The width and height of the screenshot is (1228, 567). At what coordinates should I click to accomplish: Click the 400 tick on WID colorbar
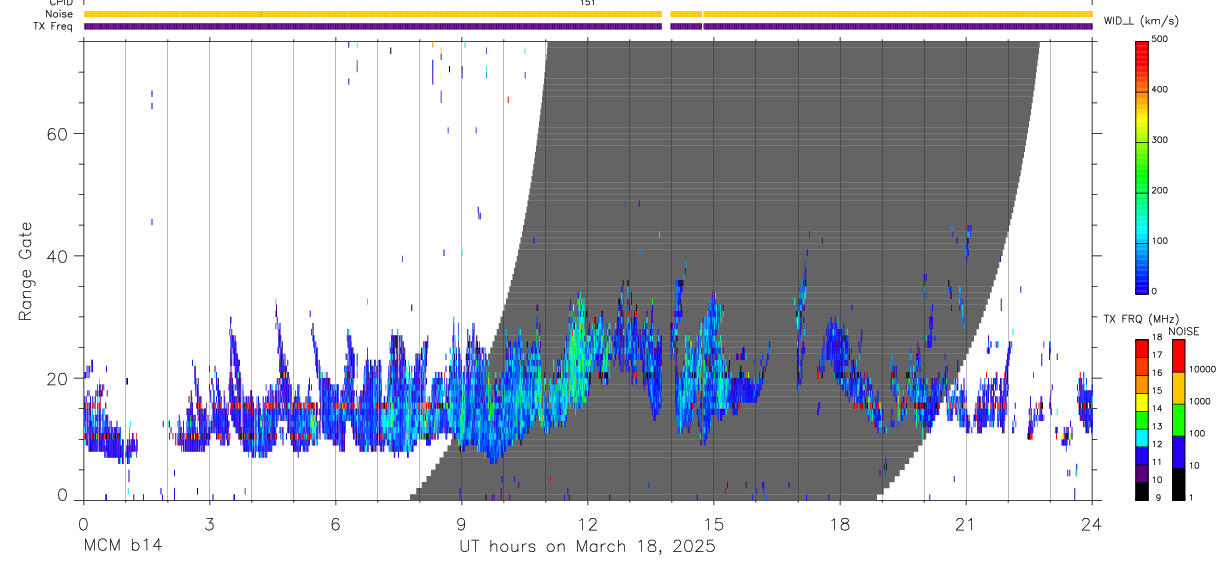point(1161,90)
